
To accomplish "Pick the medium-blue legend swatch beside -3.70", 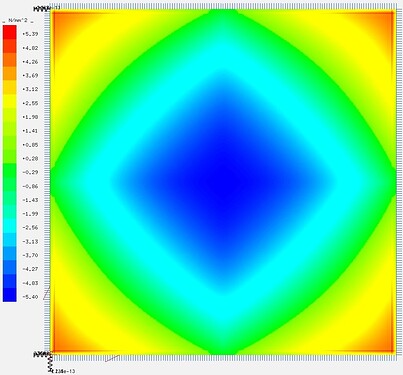I will tap(10, 254).
